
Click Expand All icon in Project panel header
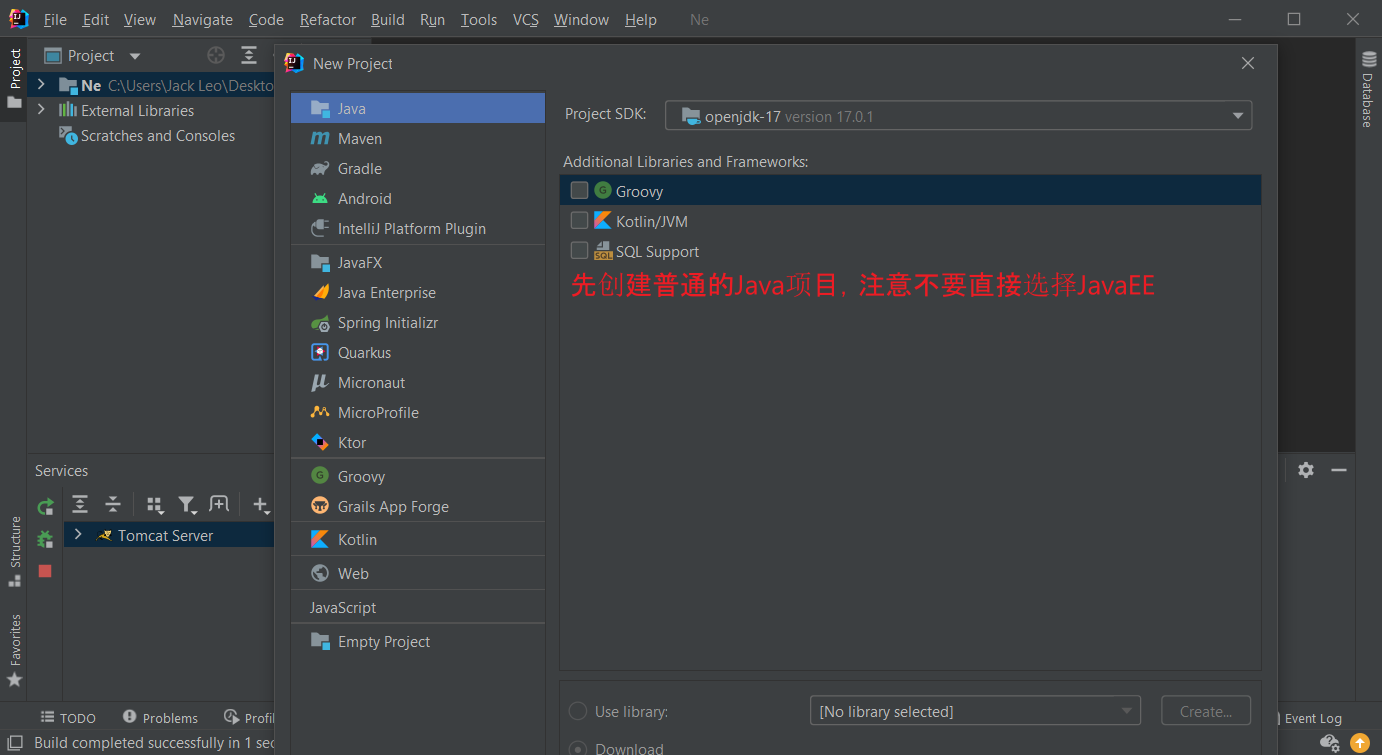[x=249, y=56]
